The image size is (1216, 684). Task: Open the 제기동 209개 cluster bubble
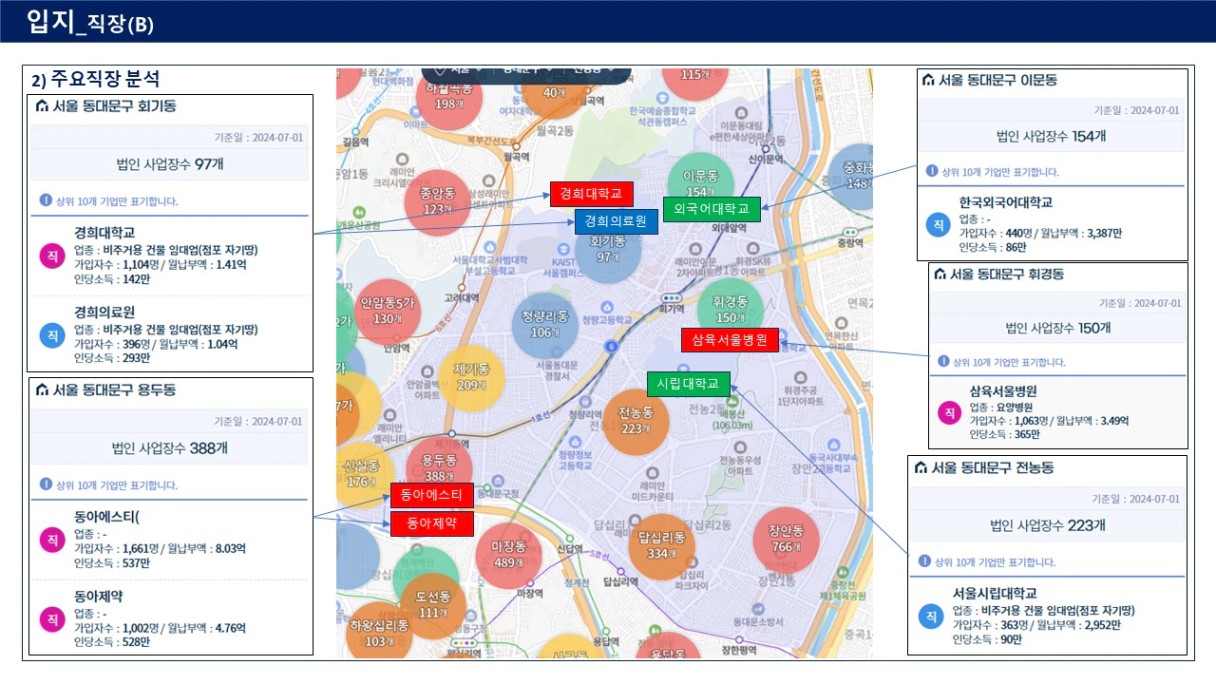(471, 376)
